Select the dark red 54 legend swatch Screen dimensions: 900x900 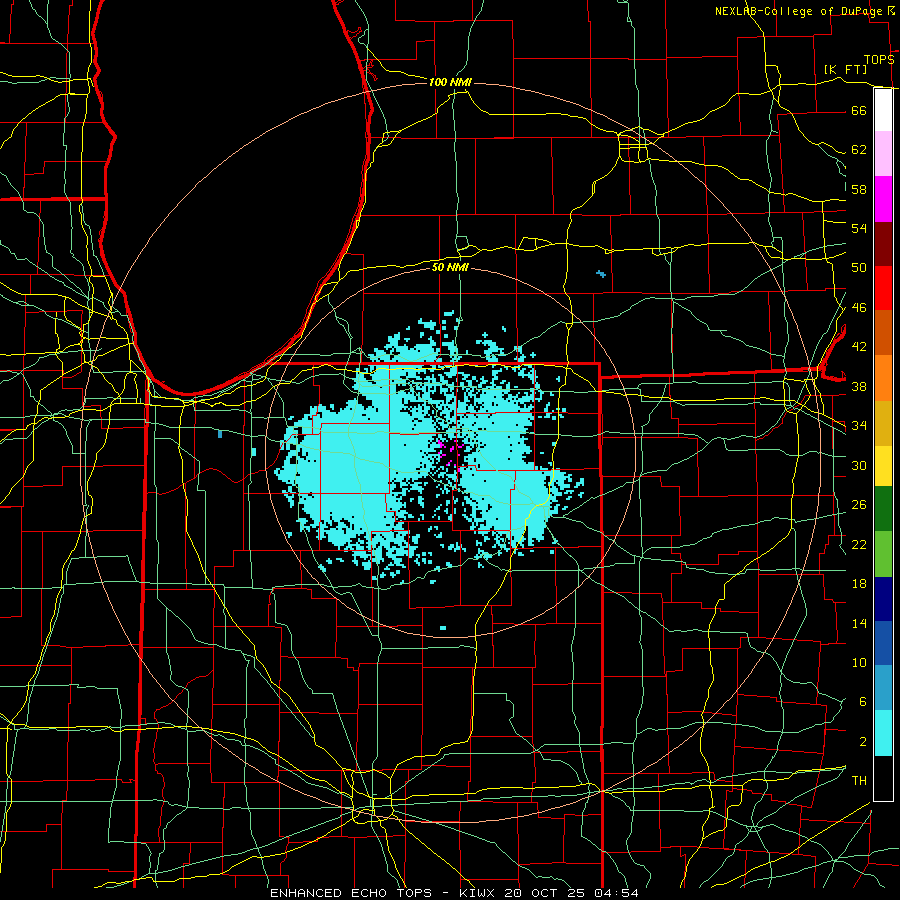[x=883, y=244]
